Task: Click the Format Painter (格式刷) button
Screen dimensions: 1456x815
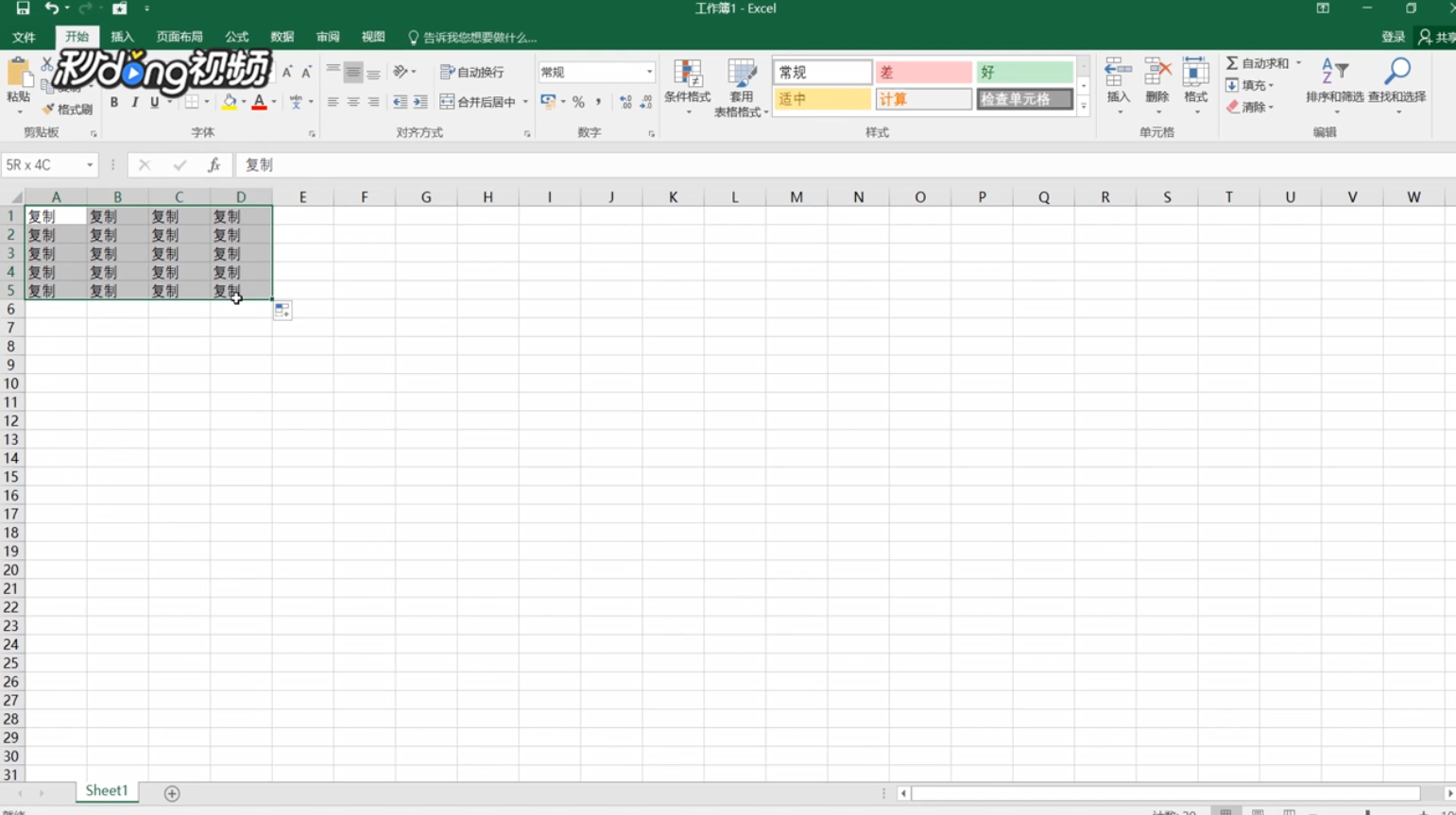Action: point(67,110)
